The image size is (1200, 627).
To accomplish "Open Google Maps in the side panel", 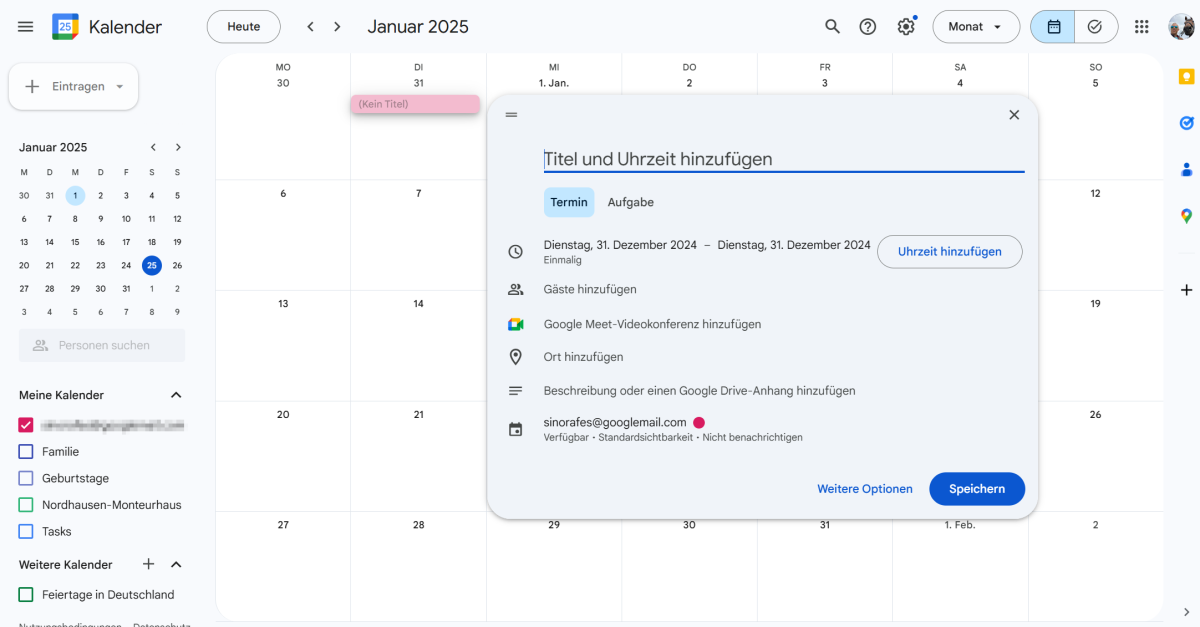I will click(x=1185, y=215).
